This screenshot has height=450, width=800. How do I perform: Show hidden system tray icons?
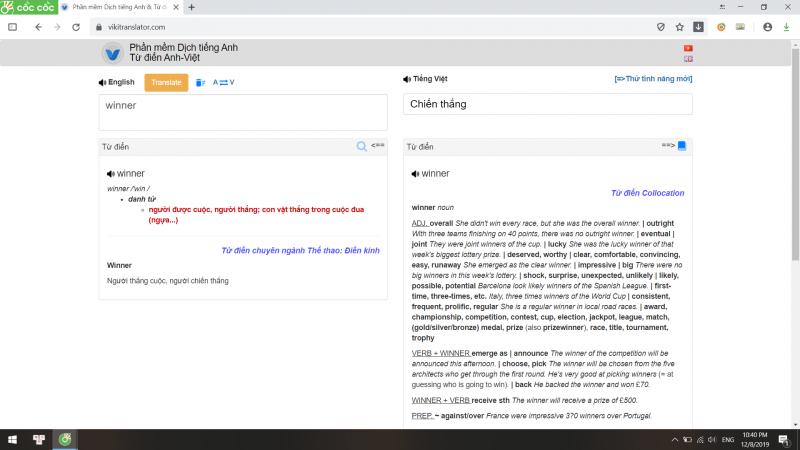point(674,439)
